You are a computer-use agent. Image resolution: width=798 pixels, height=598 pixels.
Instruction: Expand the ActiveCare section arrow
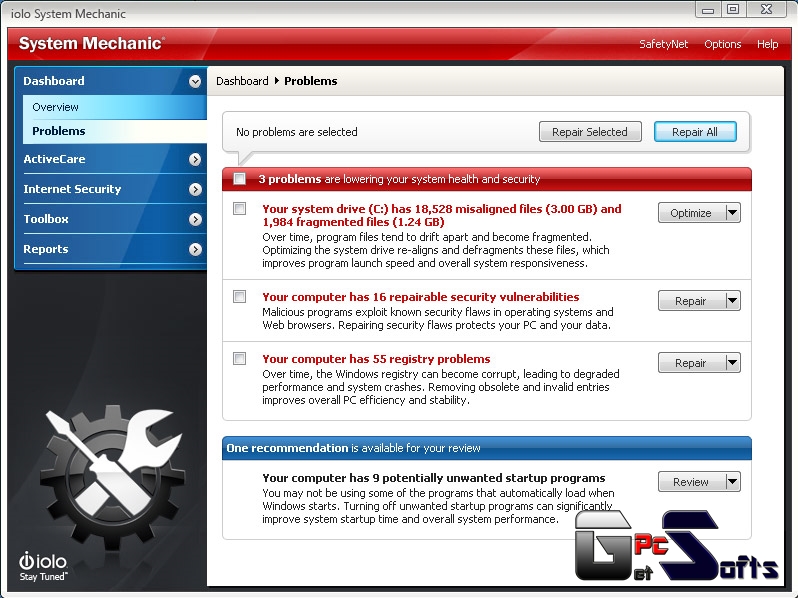pos(195,159)
